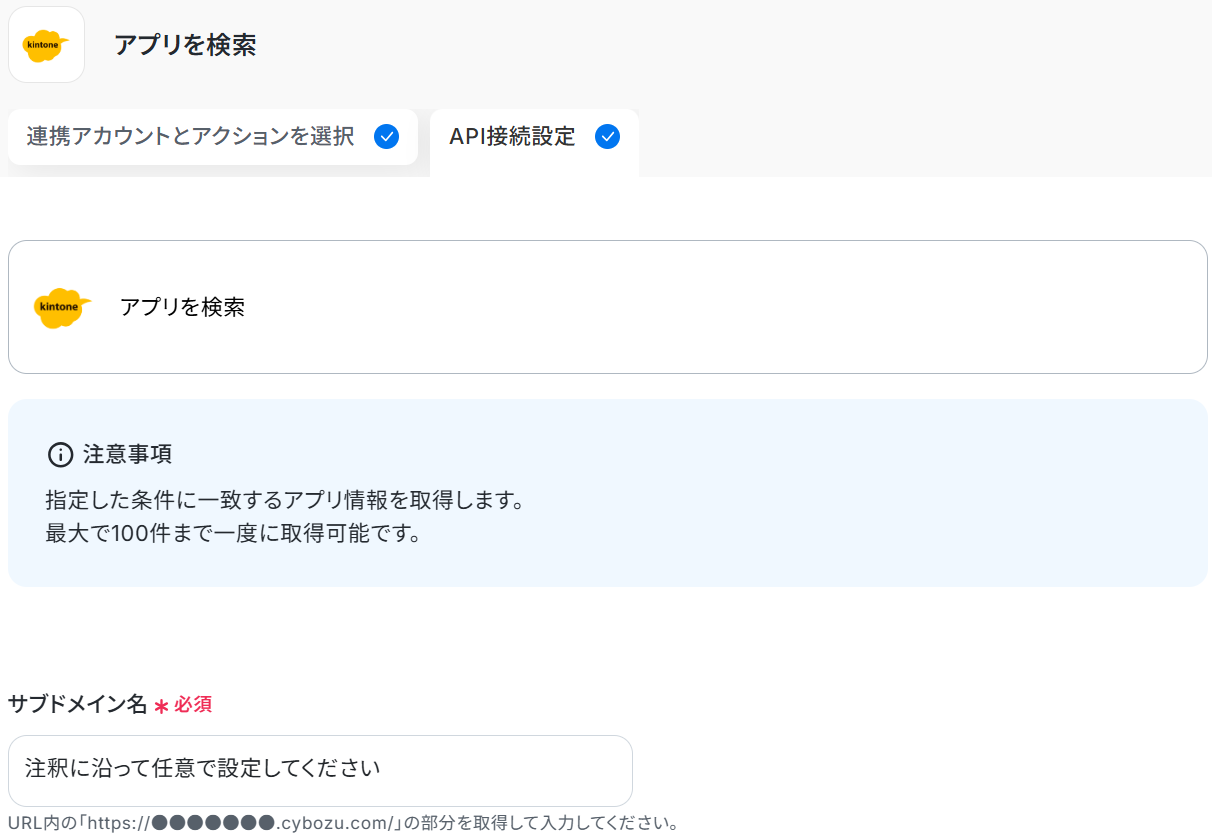
Task: Click the 注意事項 heading
Action: click(x=127, y=455)
